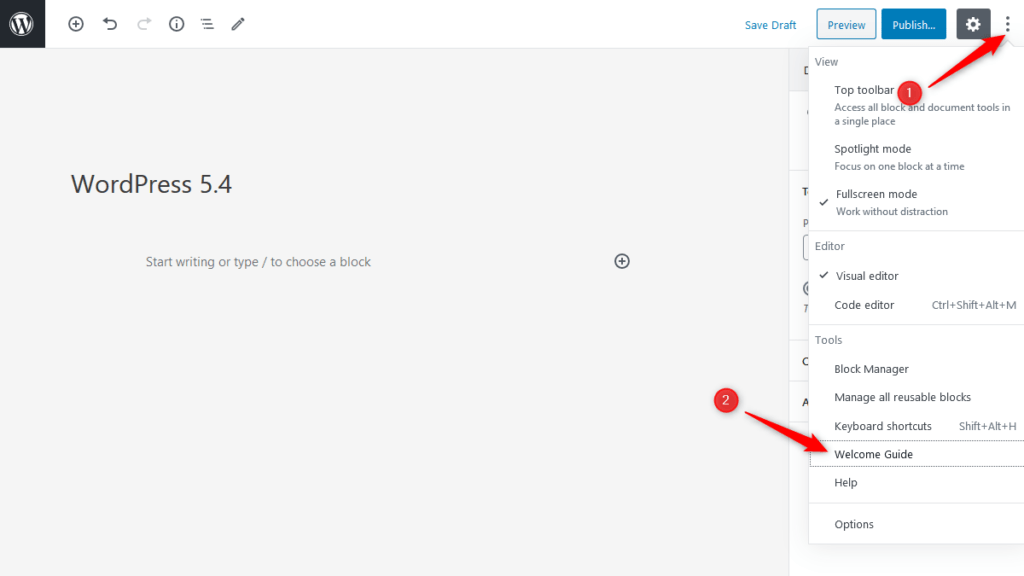
Task: Open Block Manager
Action: click(x=916, y=369)
